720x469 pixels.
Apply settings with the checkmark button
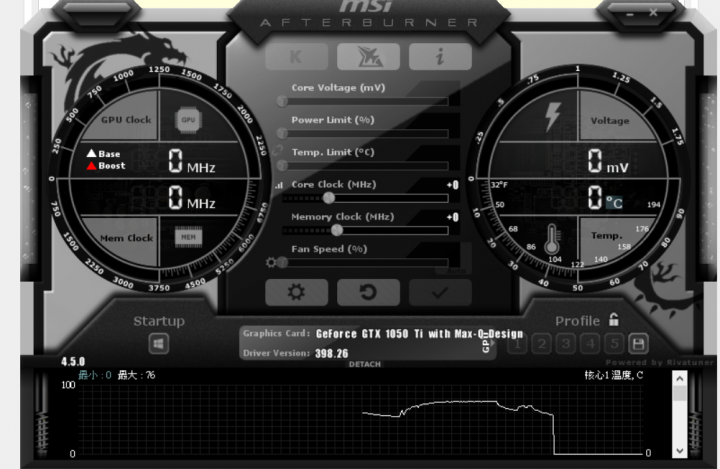coord(440,292)
